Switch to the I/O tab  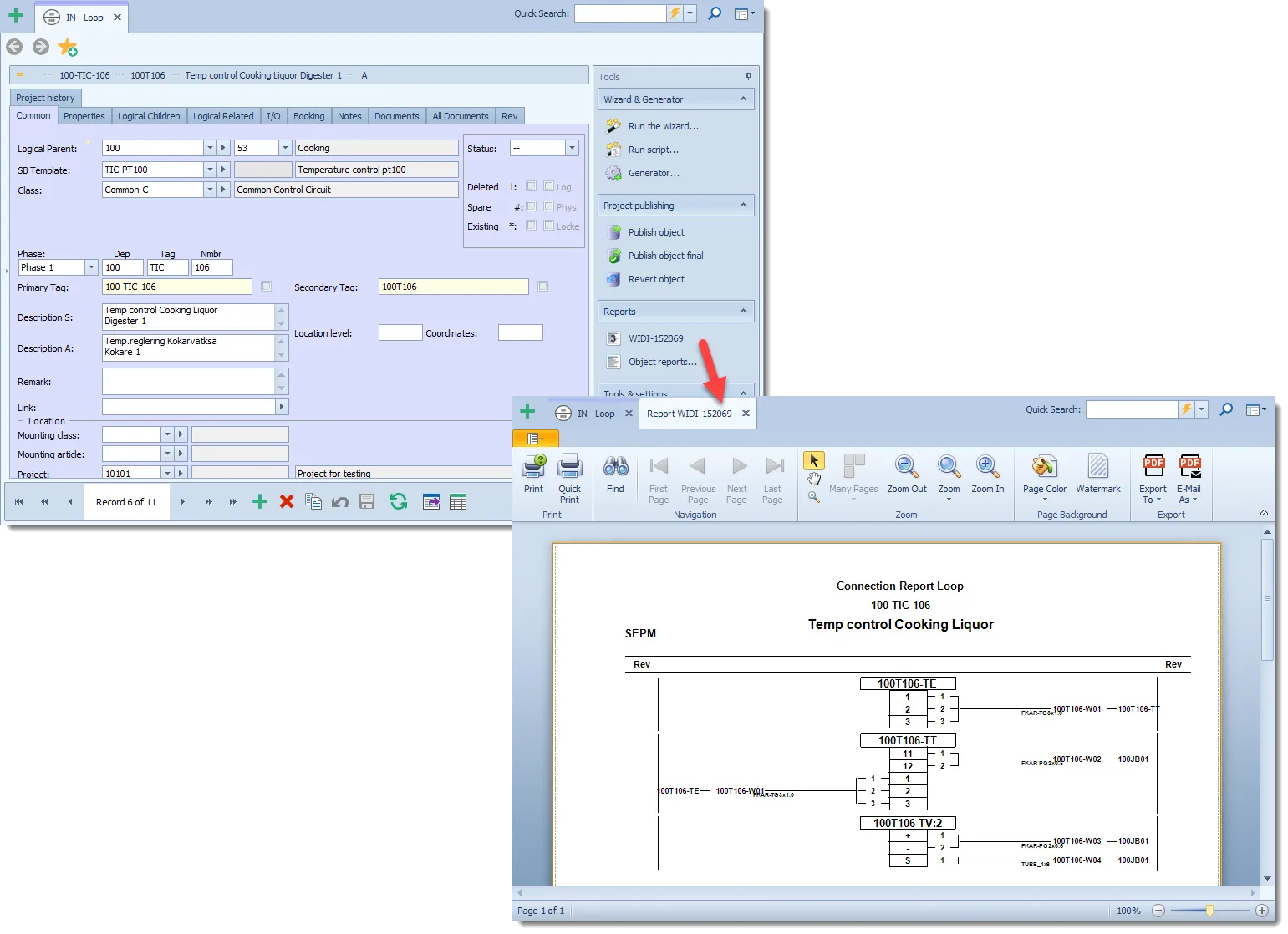(x=273, y=116)
